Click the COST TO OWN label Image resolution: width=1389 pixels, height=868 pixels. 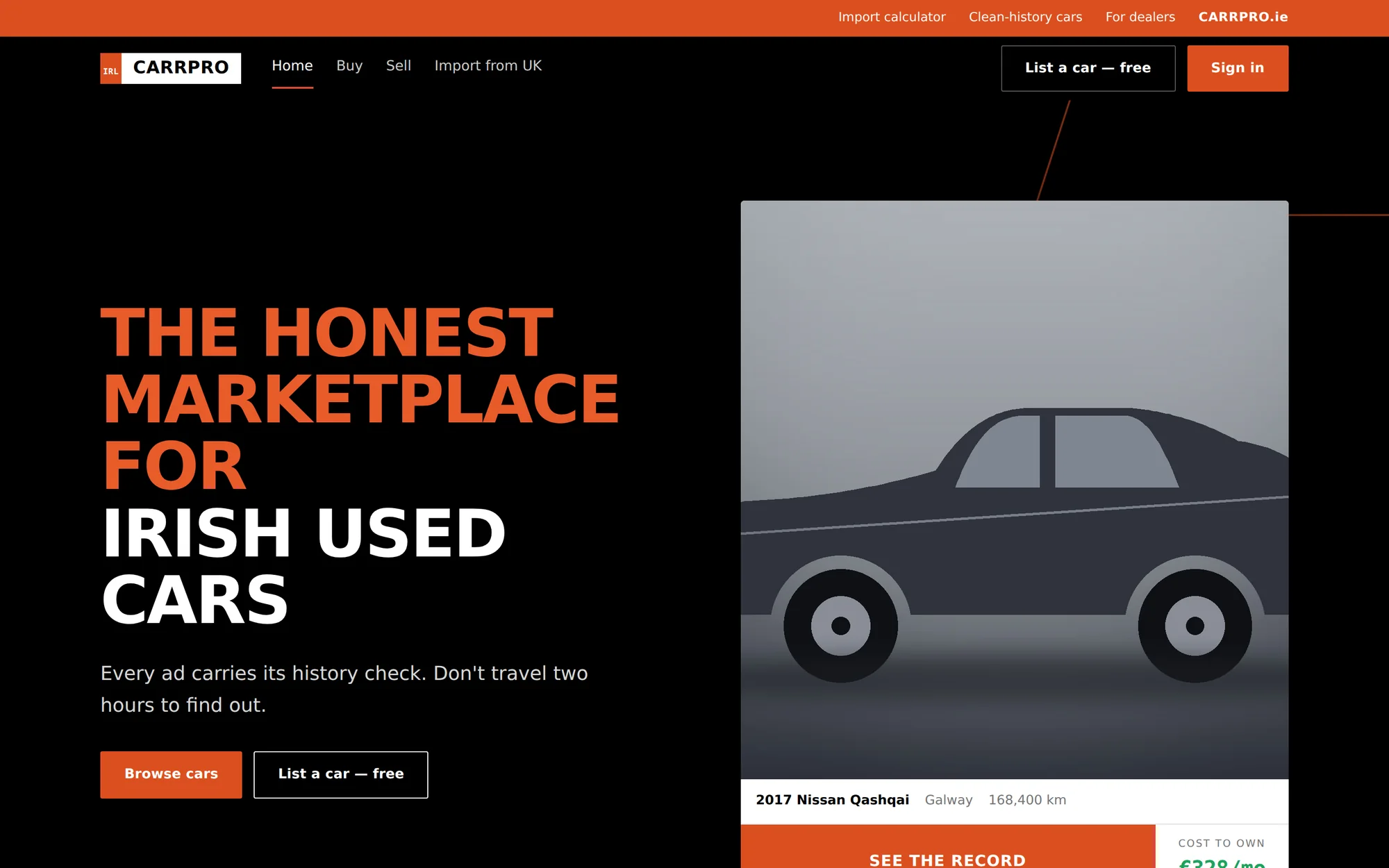[x=1222, y=843]
